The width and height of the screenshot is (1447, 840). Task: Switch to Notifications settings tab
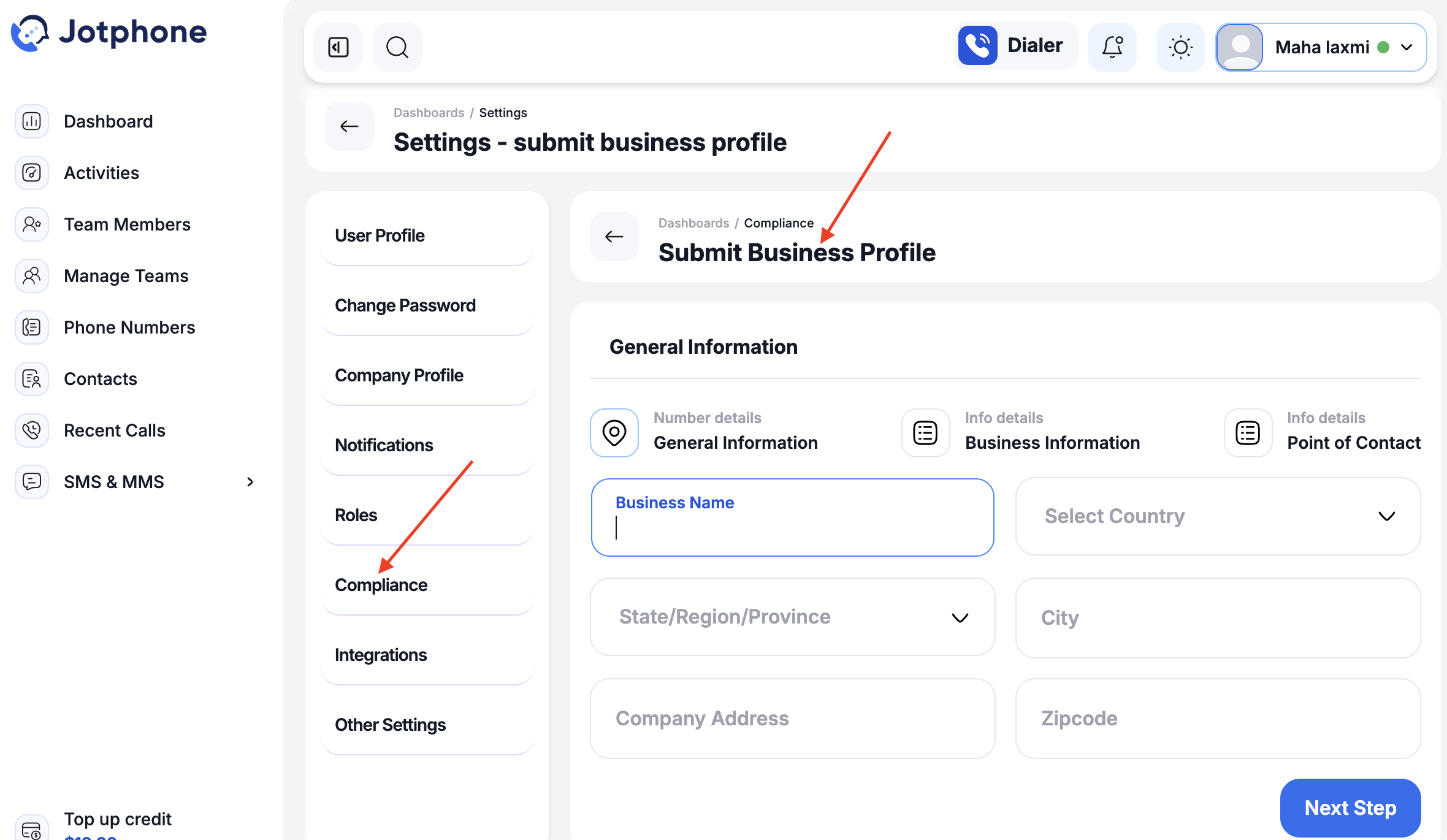pyautogui.click(x=427, y=445)
